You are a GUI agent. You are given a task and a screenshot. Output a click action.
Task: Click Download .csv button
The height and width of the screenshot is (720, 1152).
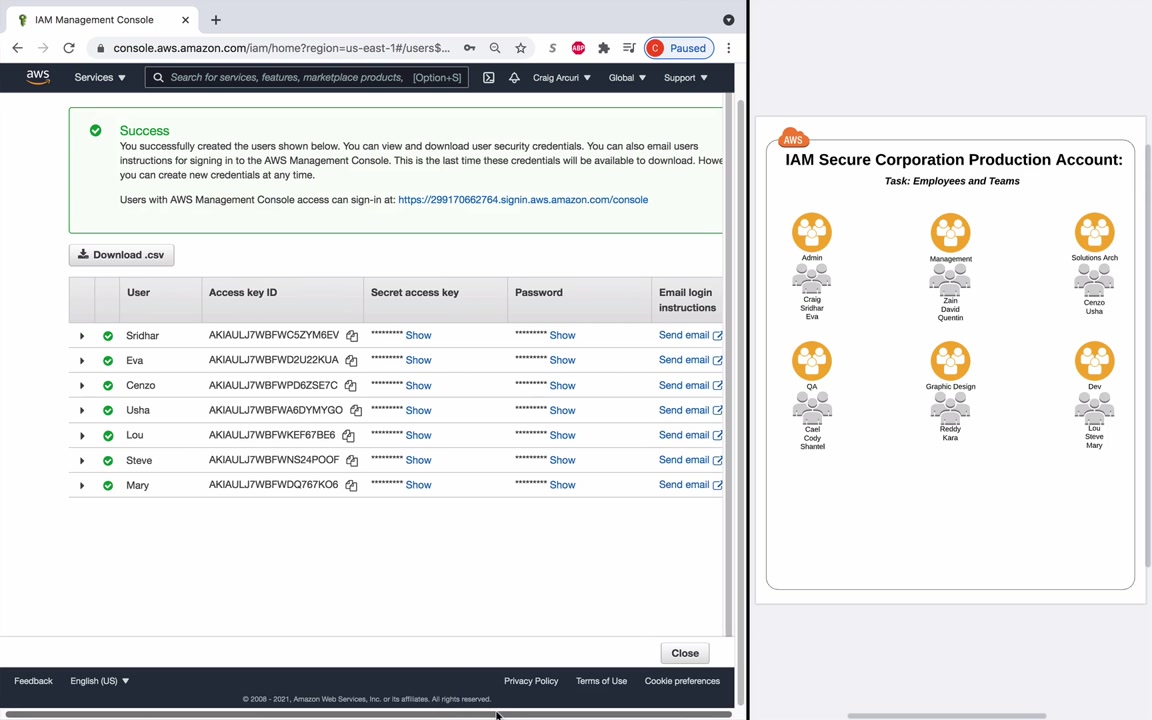(121, 255)
